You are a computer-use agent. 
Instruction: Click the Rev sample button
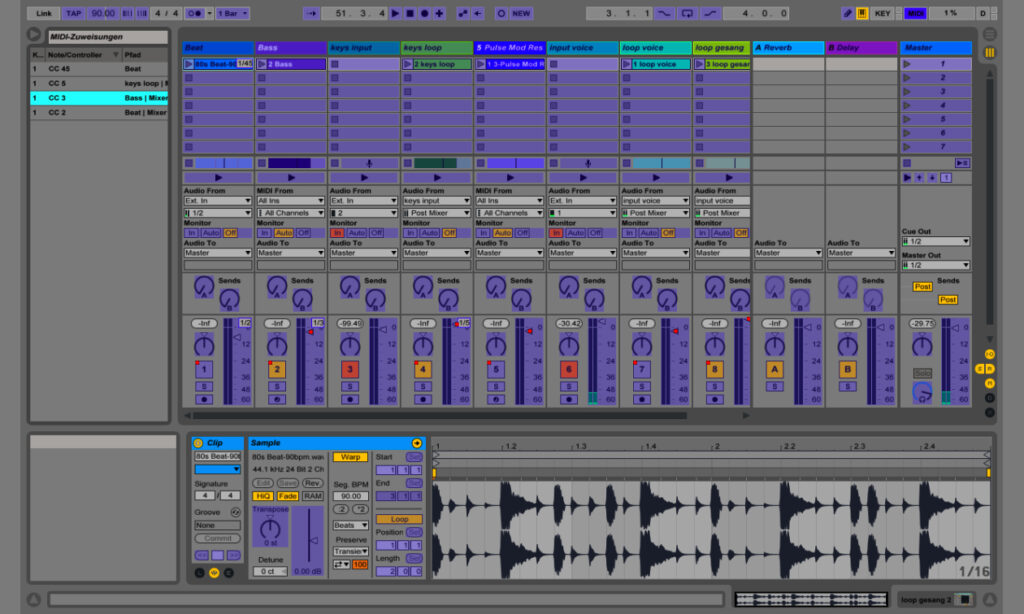(x=312, y=483)
